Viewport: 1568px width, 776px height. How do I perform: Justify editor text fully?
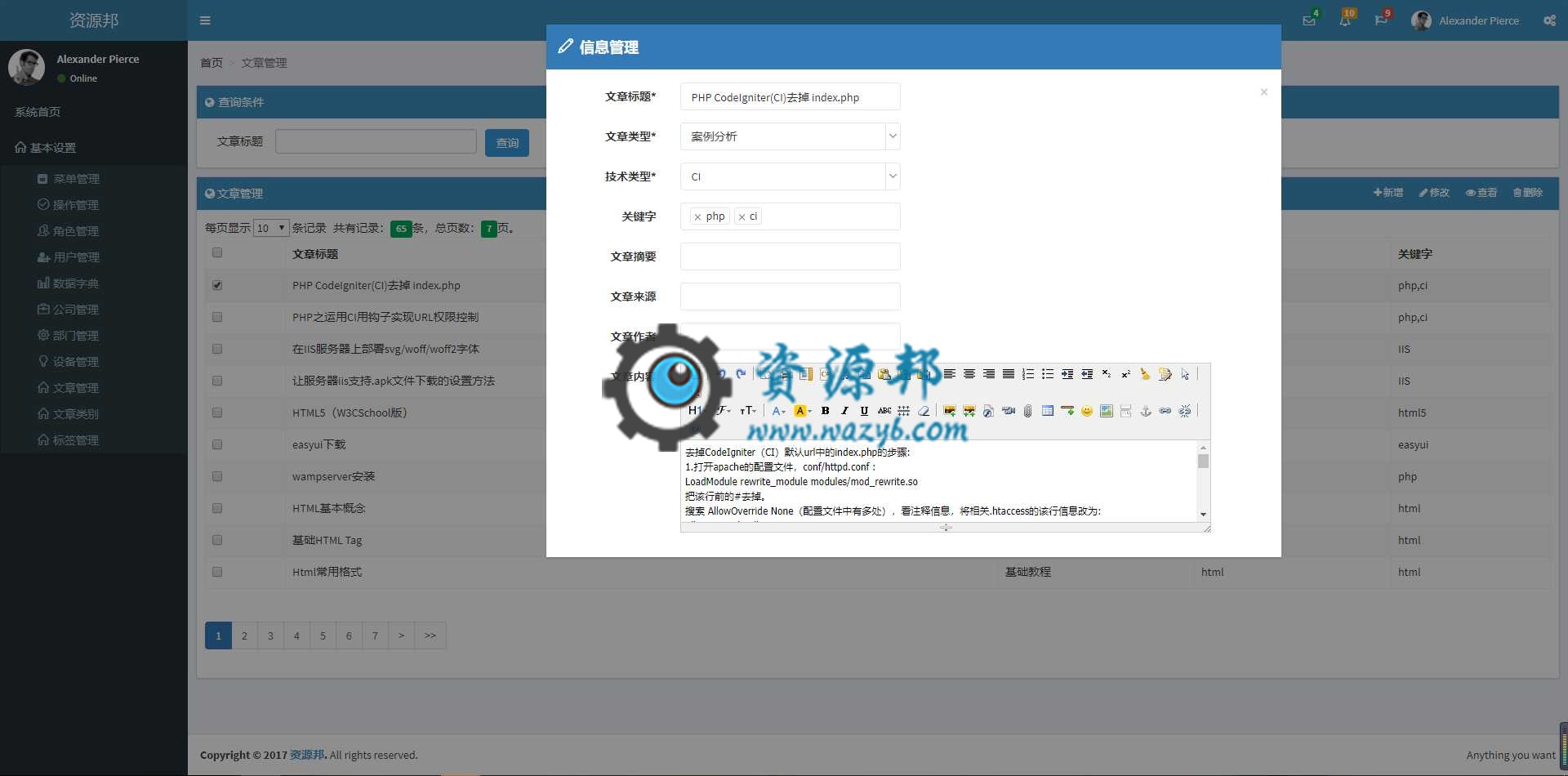pos(1009,374)
